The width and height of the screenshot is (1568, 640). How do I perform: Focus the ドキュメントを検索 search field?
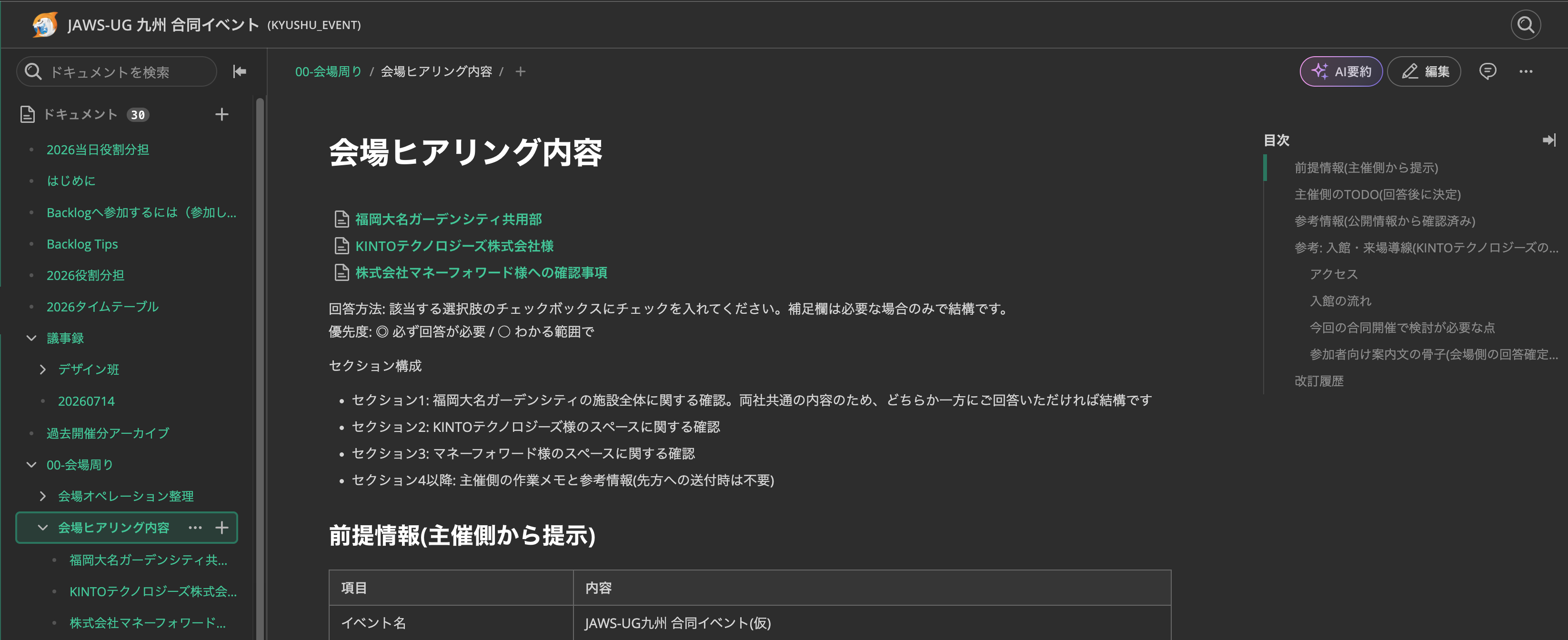coord(117,72)
